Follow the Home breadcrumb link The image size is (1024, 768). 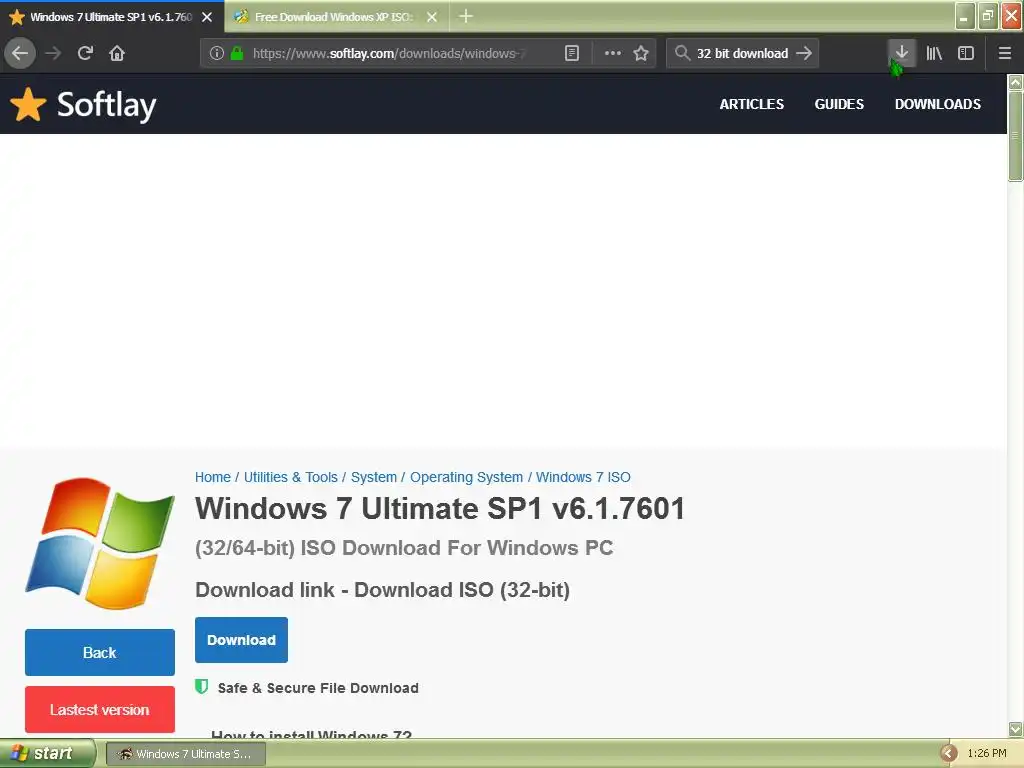pos(213,477)
